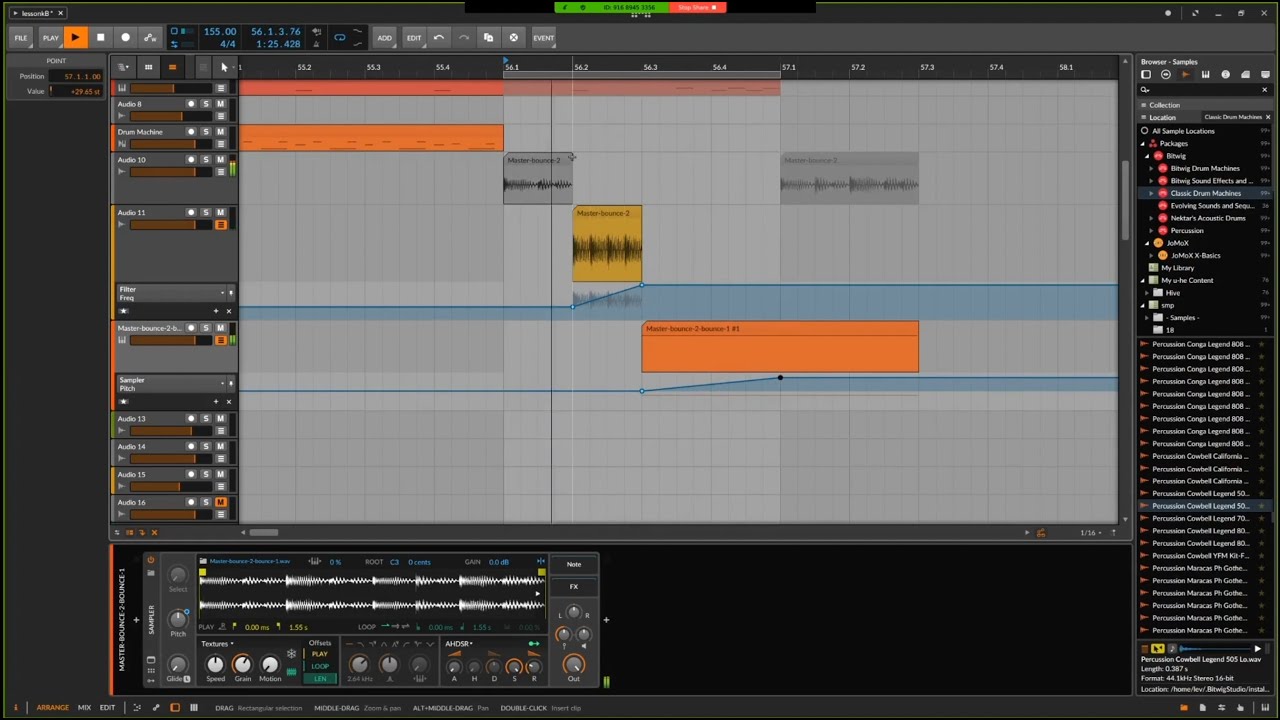
Task: Open the PLAY menu
Action: pos(50,38)
